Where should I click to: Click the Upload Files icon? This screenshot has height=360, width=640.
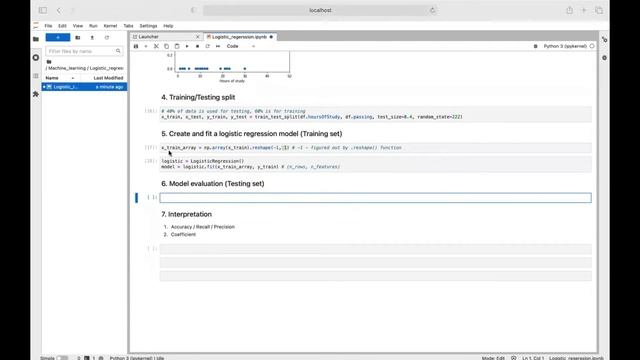pyautogui.click(x=92, y=38)
